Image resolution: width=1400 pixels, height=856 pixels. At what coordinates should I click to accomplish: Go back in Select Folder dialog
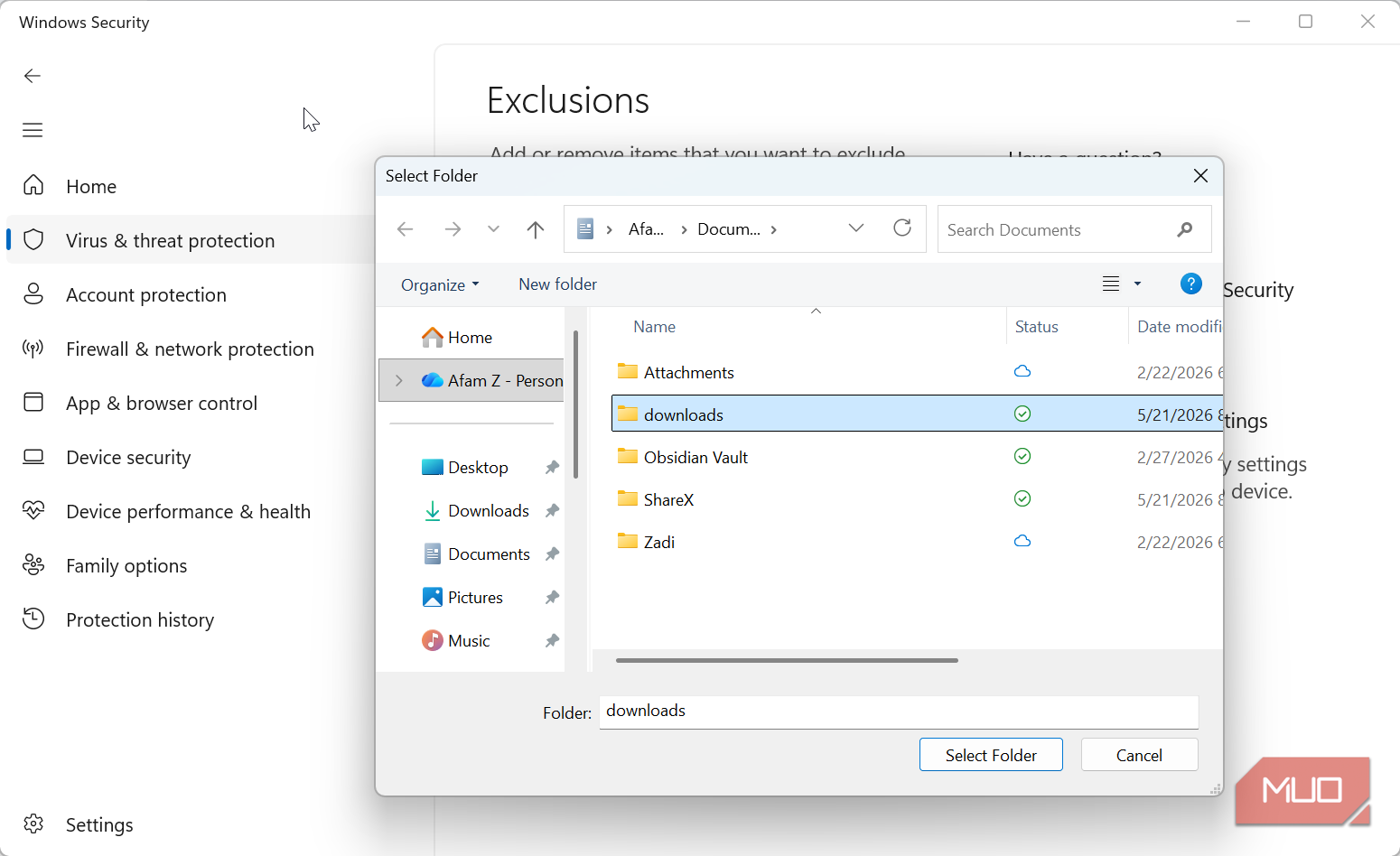click(406, 229)
